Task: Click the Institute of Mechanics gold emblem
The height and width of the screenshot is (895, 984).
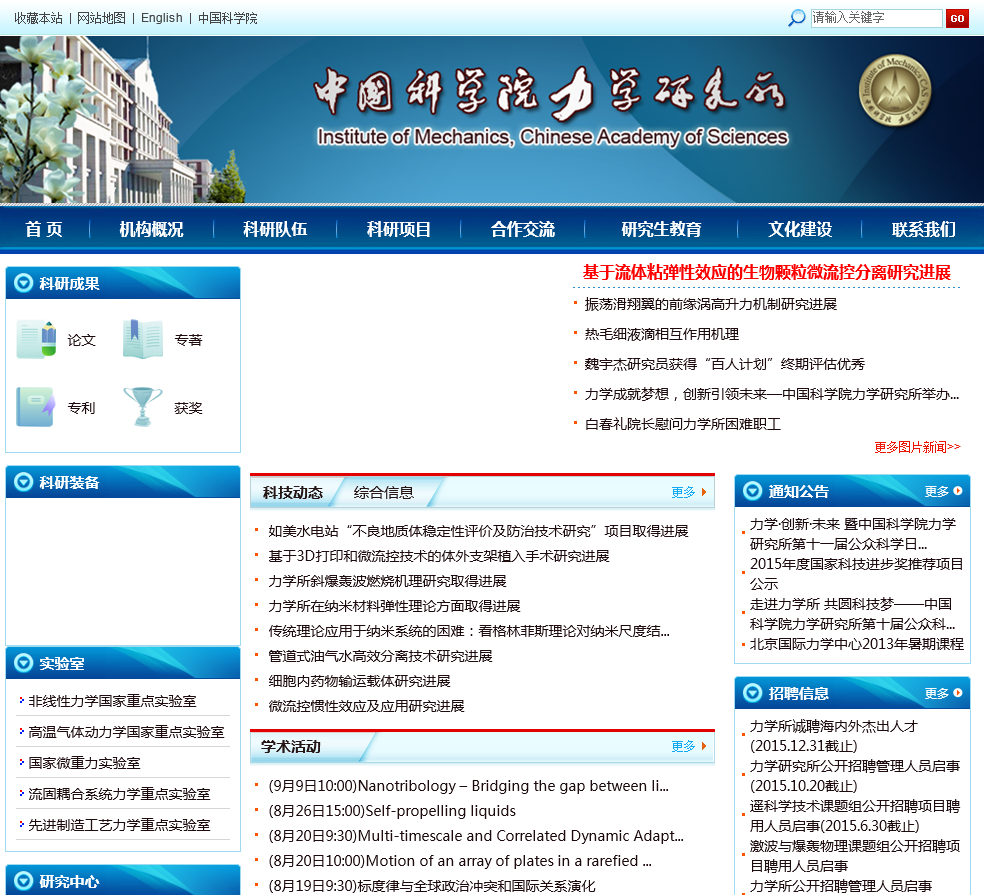Action: 894,90
